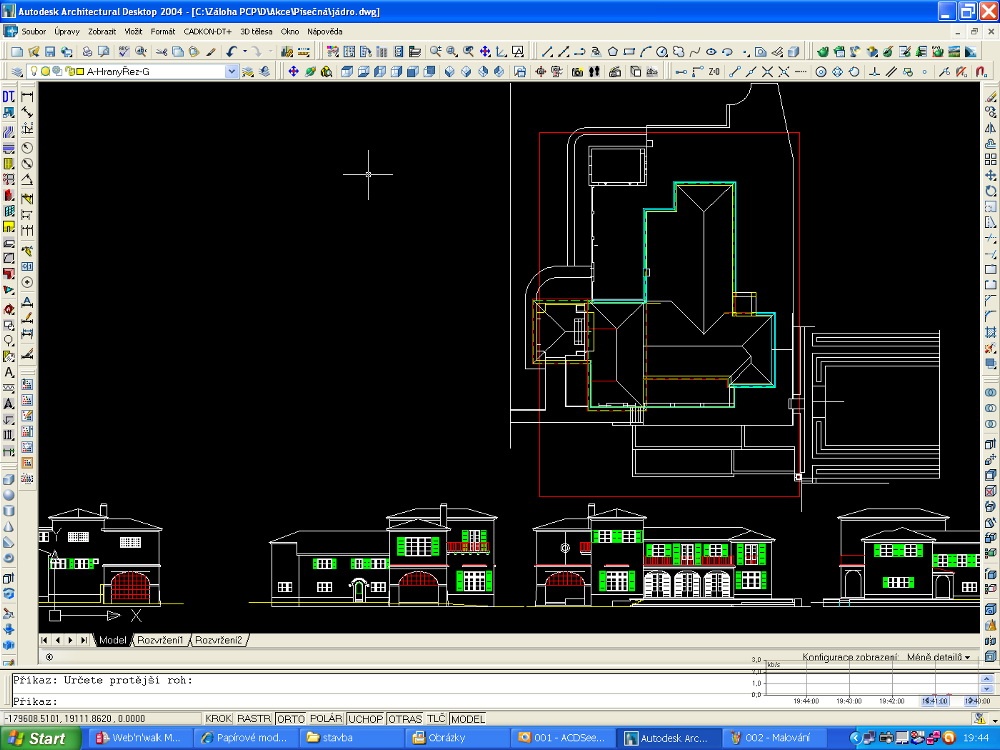
Task: Click the command line input area
Action: pyautogui.click(x=383, y=701)
